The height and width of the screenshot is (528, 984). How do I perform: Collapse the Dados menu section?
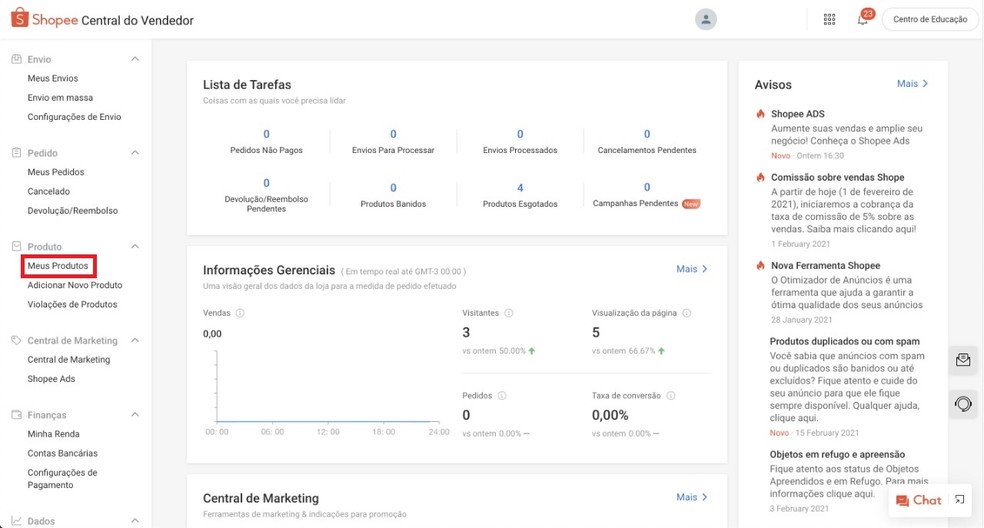click(x=135, y=520)
